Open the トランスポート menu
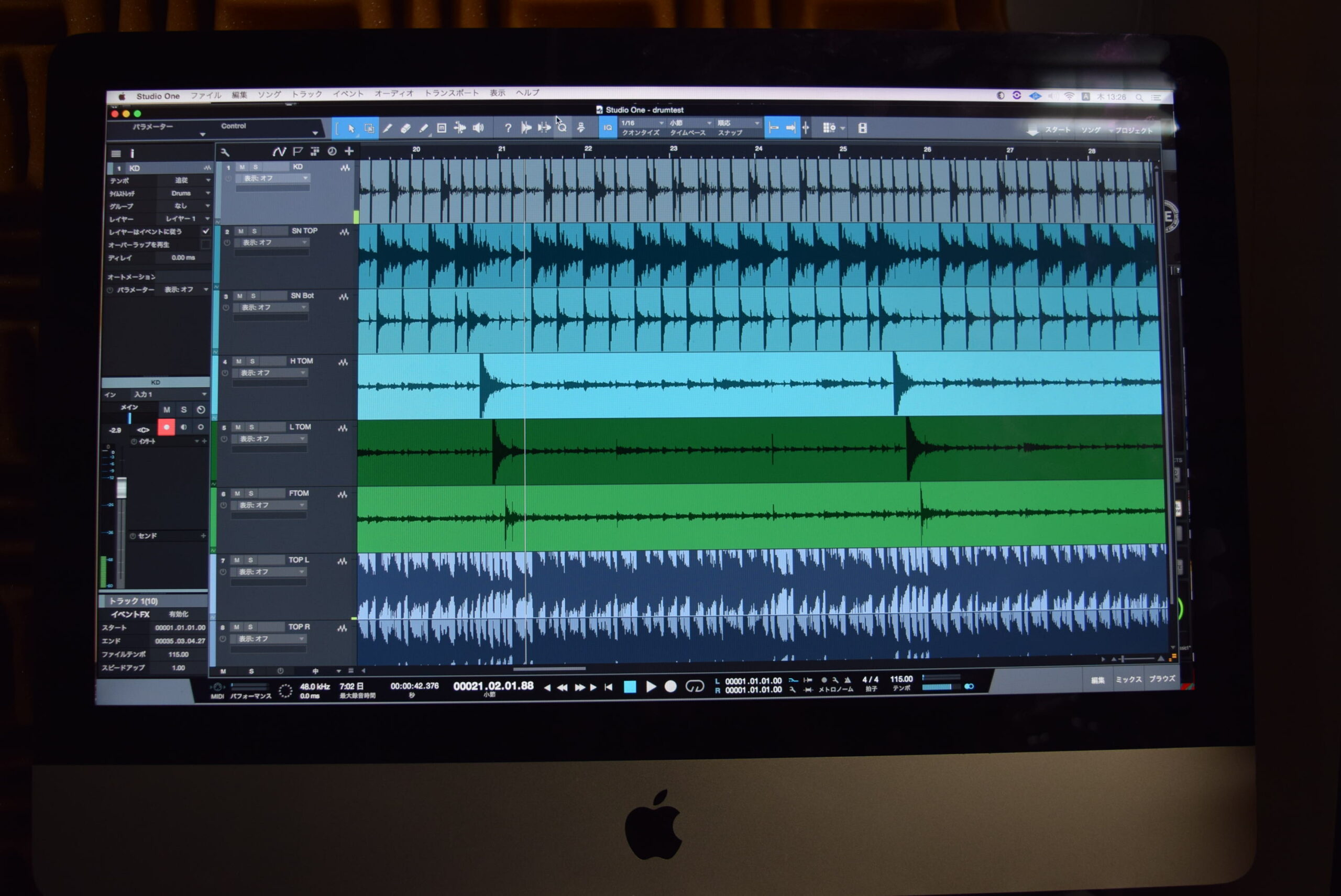Viewport: 1341px width, 896px height. 452,93
